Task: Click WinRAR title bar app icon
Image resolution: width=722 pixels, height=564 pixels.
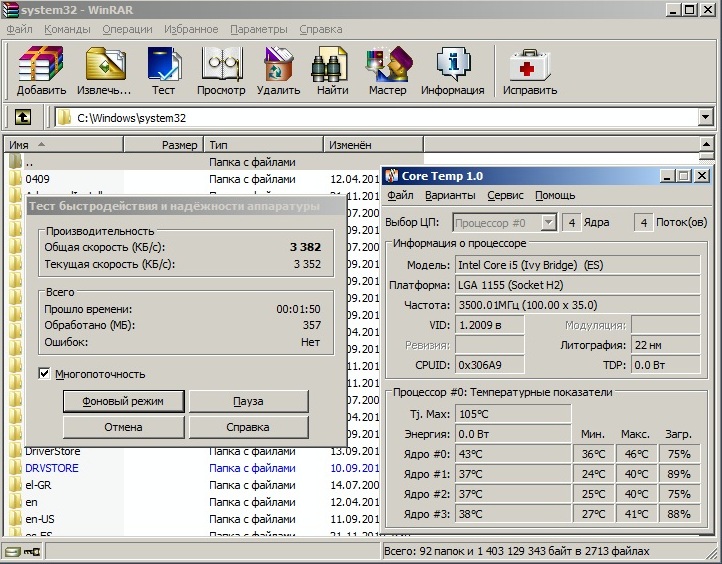Action: click(x=10, y=9)
